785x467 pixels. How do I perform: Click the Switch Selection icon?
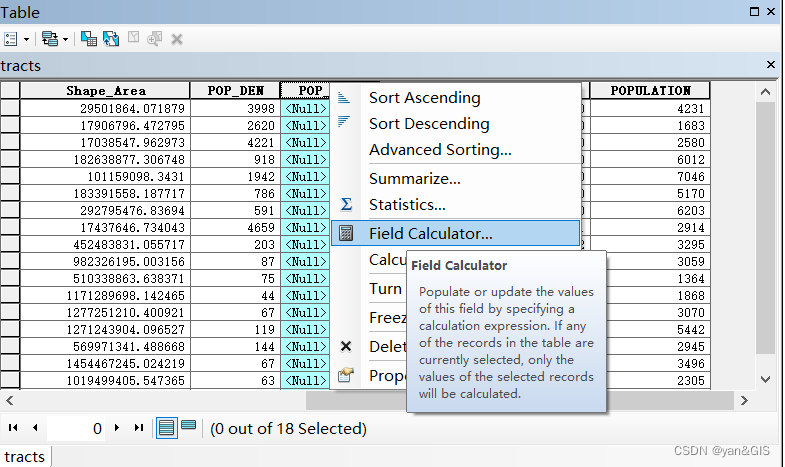click(x=110, y=39)
